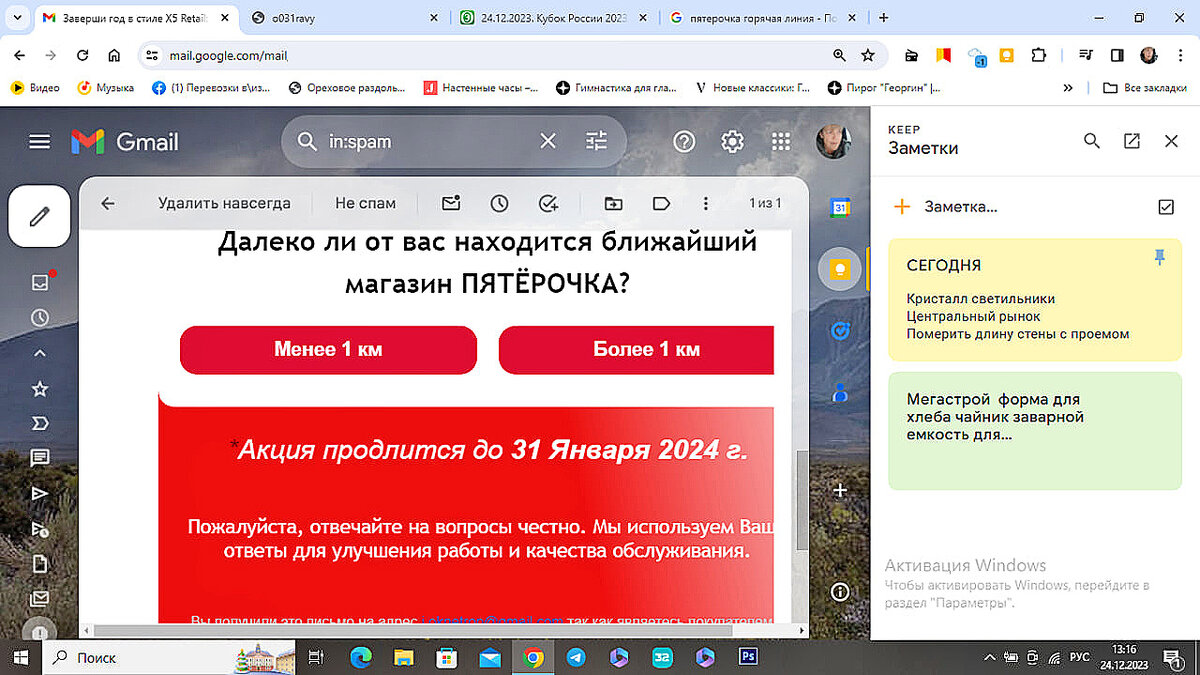Get add-ons plus icon in side panel

pyautogui.click(x=841, y=490)
